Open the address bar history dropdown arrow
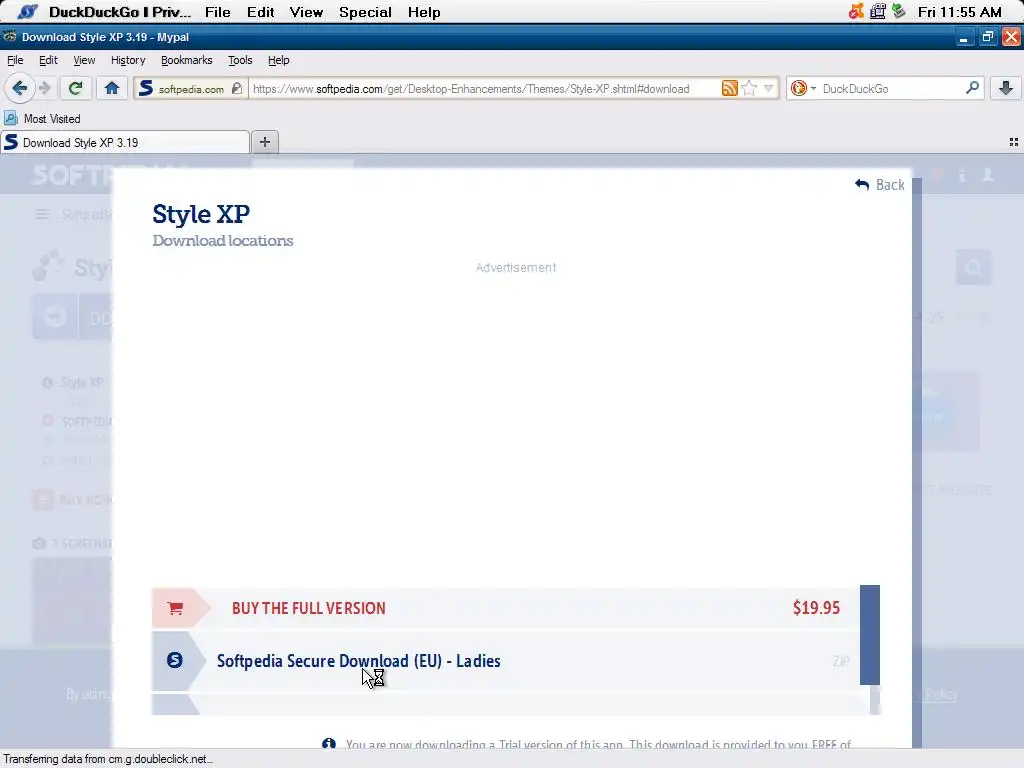The height and width of the screenshot is (768, 1024). [x=769, y=88]
